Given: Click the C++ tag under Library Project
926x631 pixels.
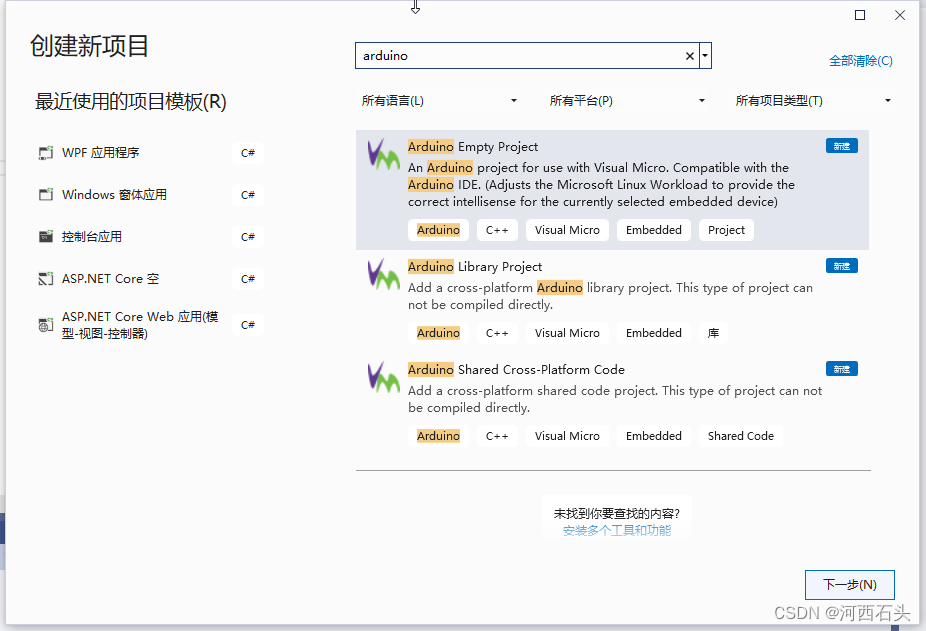Looking at the screenshot, I should click(497, 333).
